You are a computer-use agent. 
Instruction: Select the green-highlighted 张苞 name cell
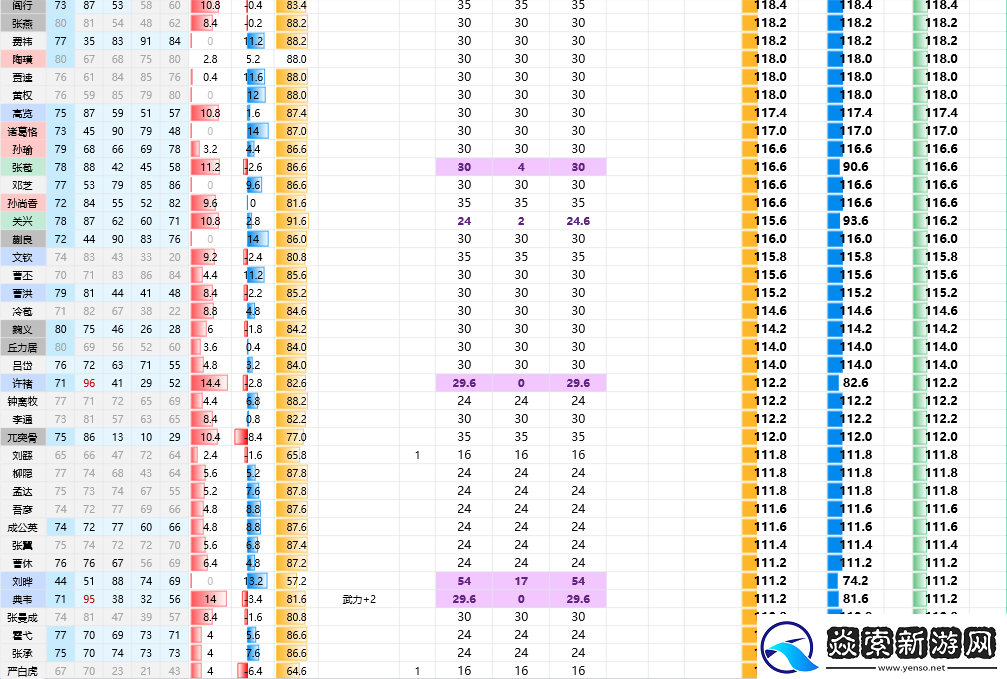pos(22,167)
